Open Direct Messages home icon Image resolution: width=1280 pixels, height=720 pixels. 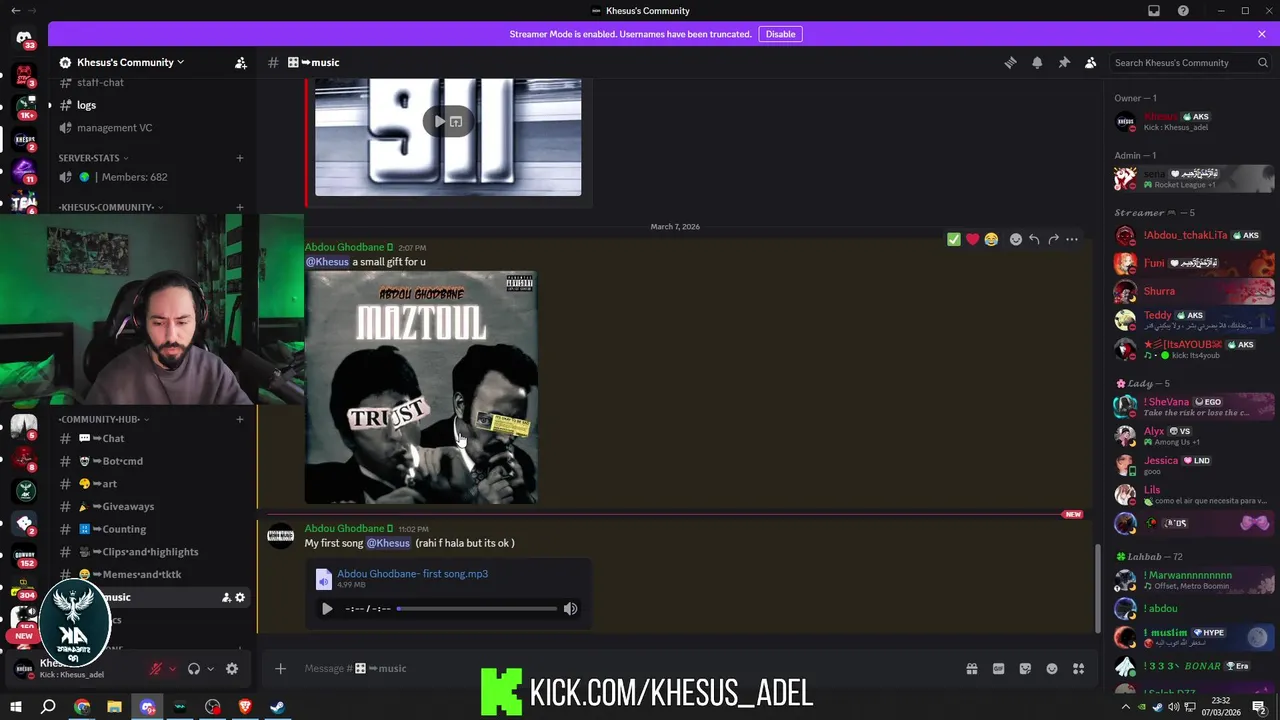pyautogui.click(x=24, y=39)
